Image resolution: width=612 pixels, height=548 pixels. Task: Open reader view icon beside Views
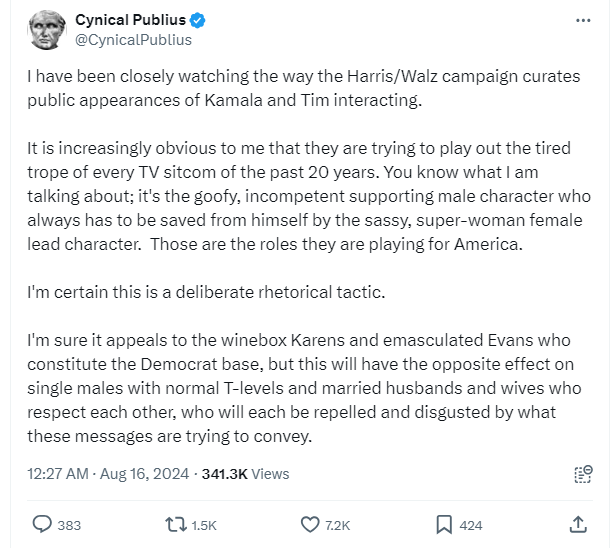[578, 474]
